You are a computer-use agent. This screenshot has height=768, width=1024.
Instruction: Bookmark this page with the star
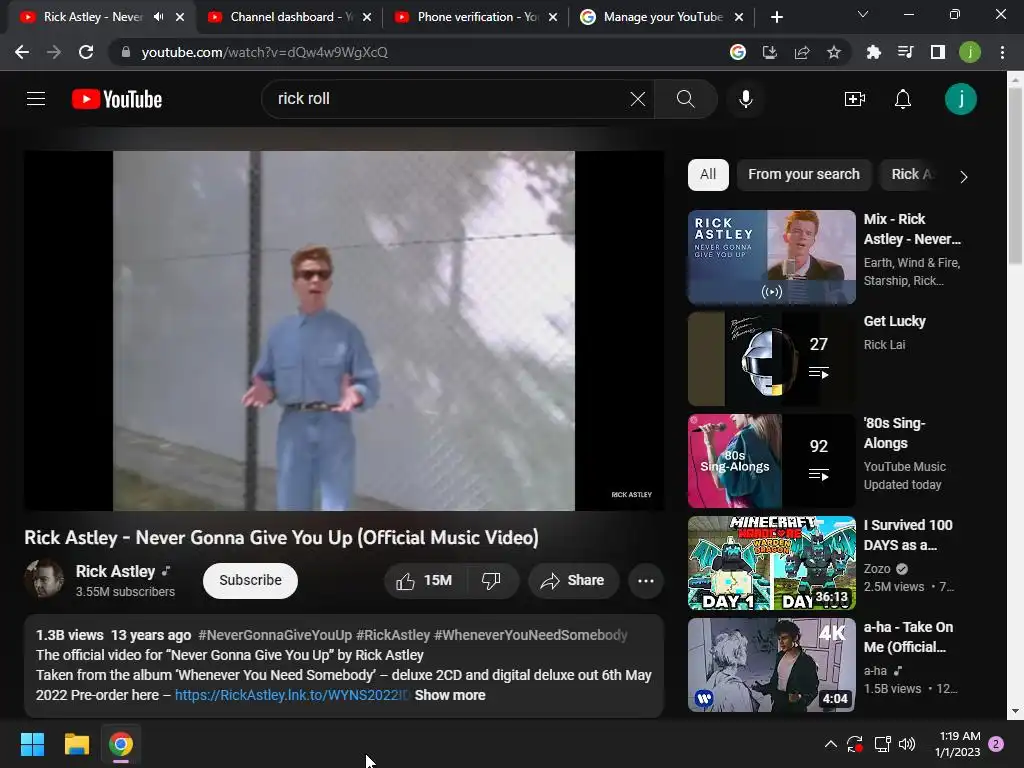(x=833, y=52)
